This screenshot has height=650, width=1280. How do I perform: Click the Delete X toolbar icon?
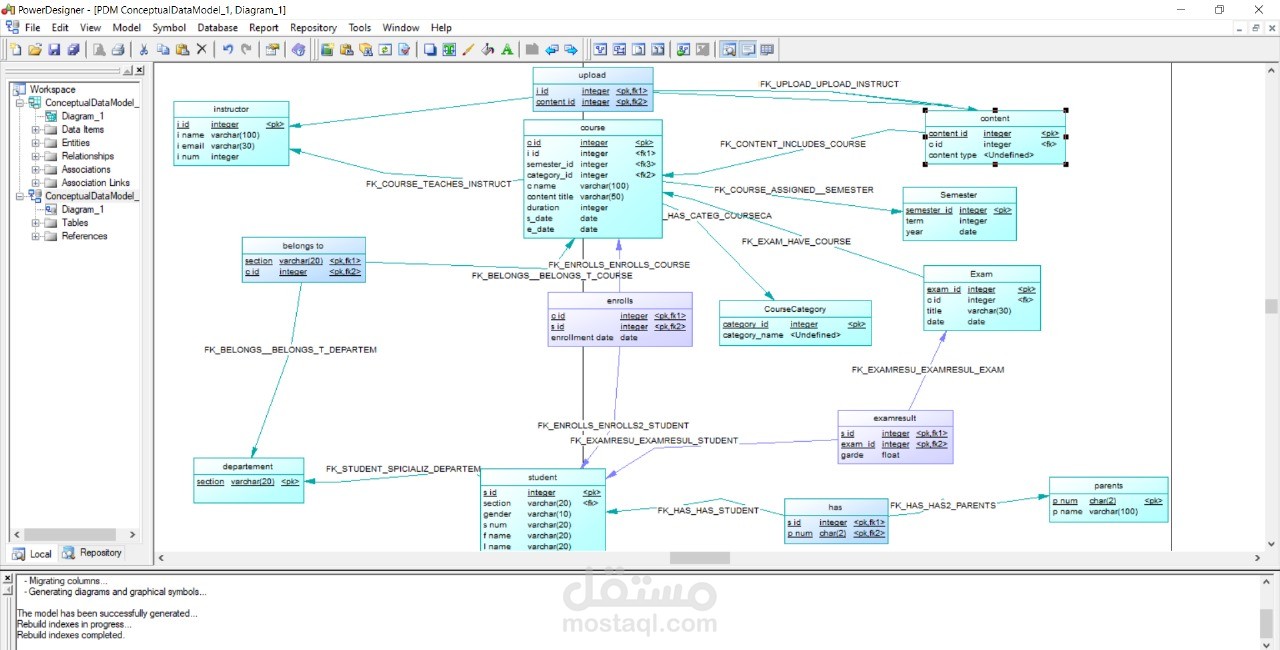pos(201,49)
